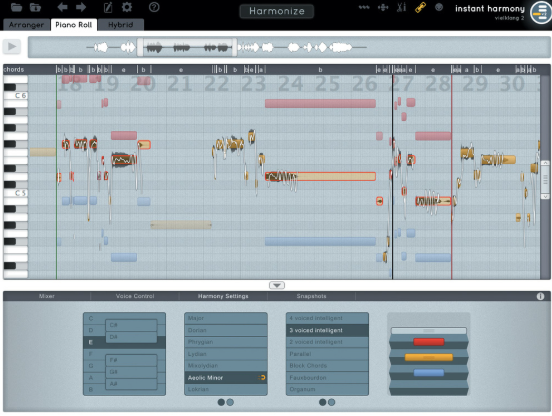Select 4 voiced intelligent mode
Image resolution: width=552 pixels, height=416 pixels.
coord(327,318)
